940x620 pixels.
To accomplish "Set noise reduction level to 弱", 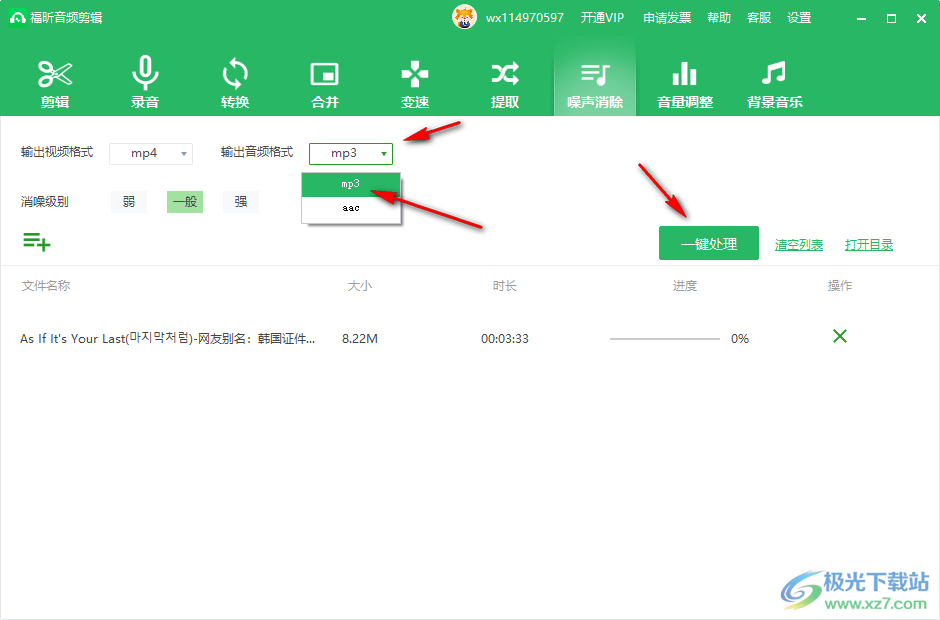I will 129,202.
